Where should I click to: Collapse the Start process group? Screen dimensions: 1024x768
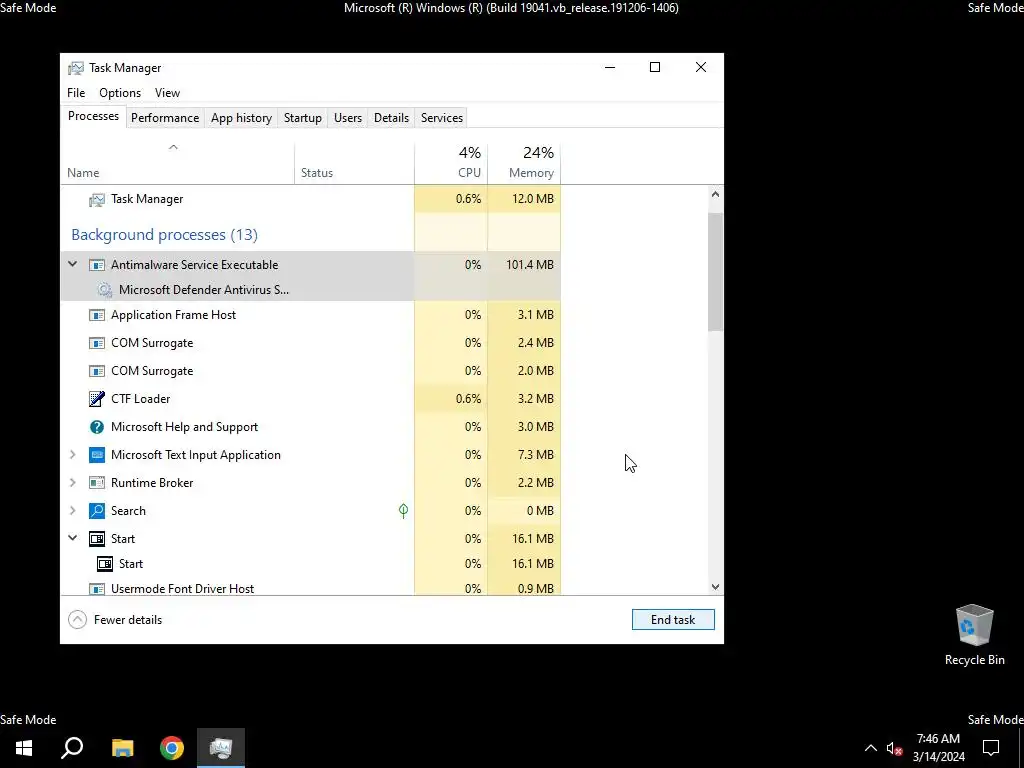[x=72, y=538]
